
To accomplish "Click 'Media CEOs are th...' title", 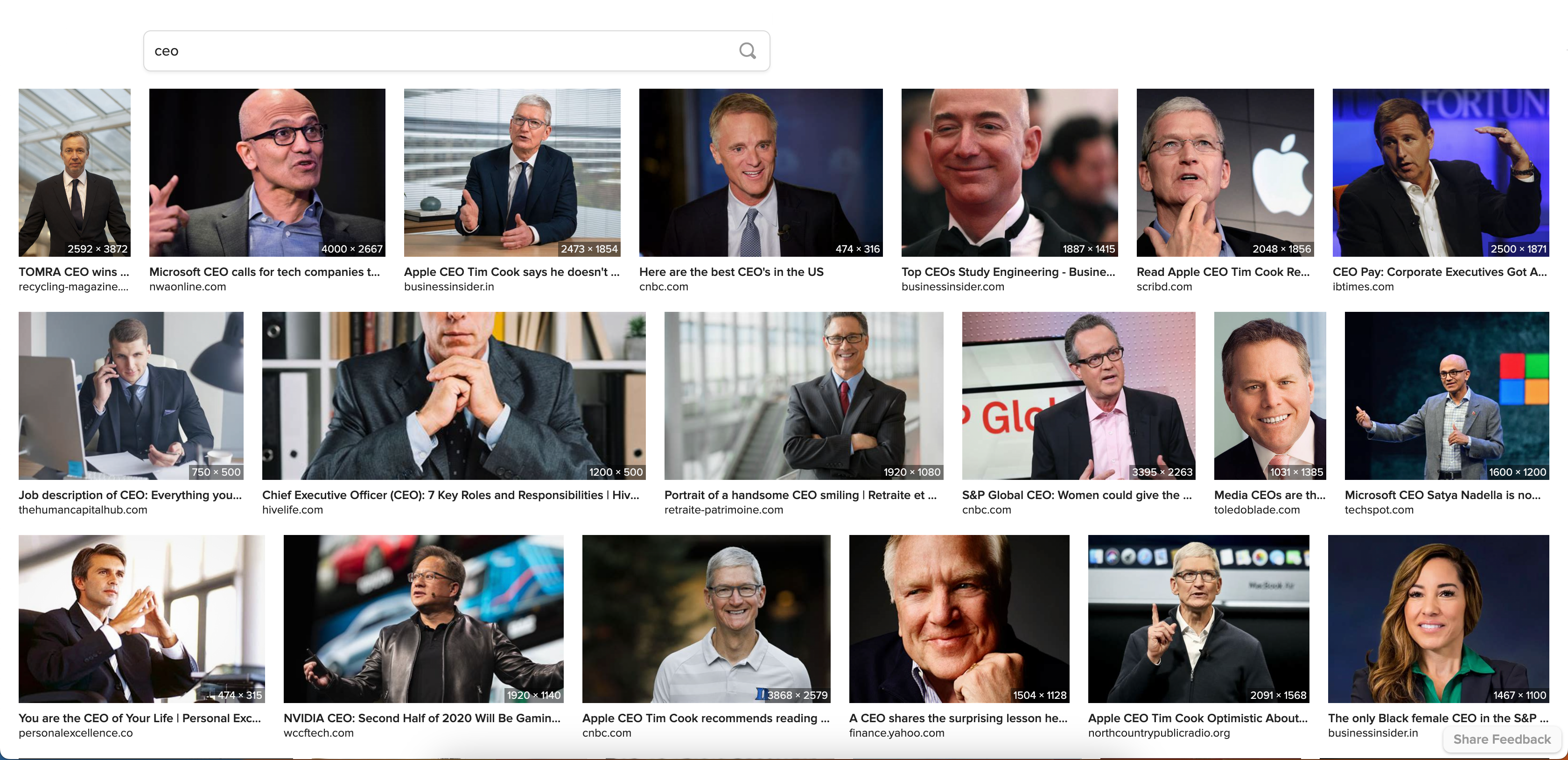I will point(1270,495).
